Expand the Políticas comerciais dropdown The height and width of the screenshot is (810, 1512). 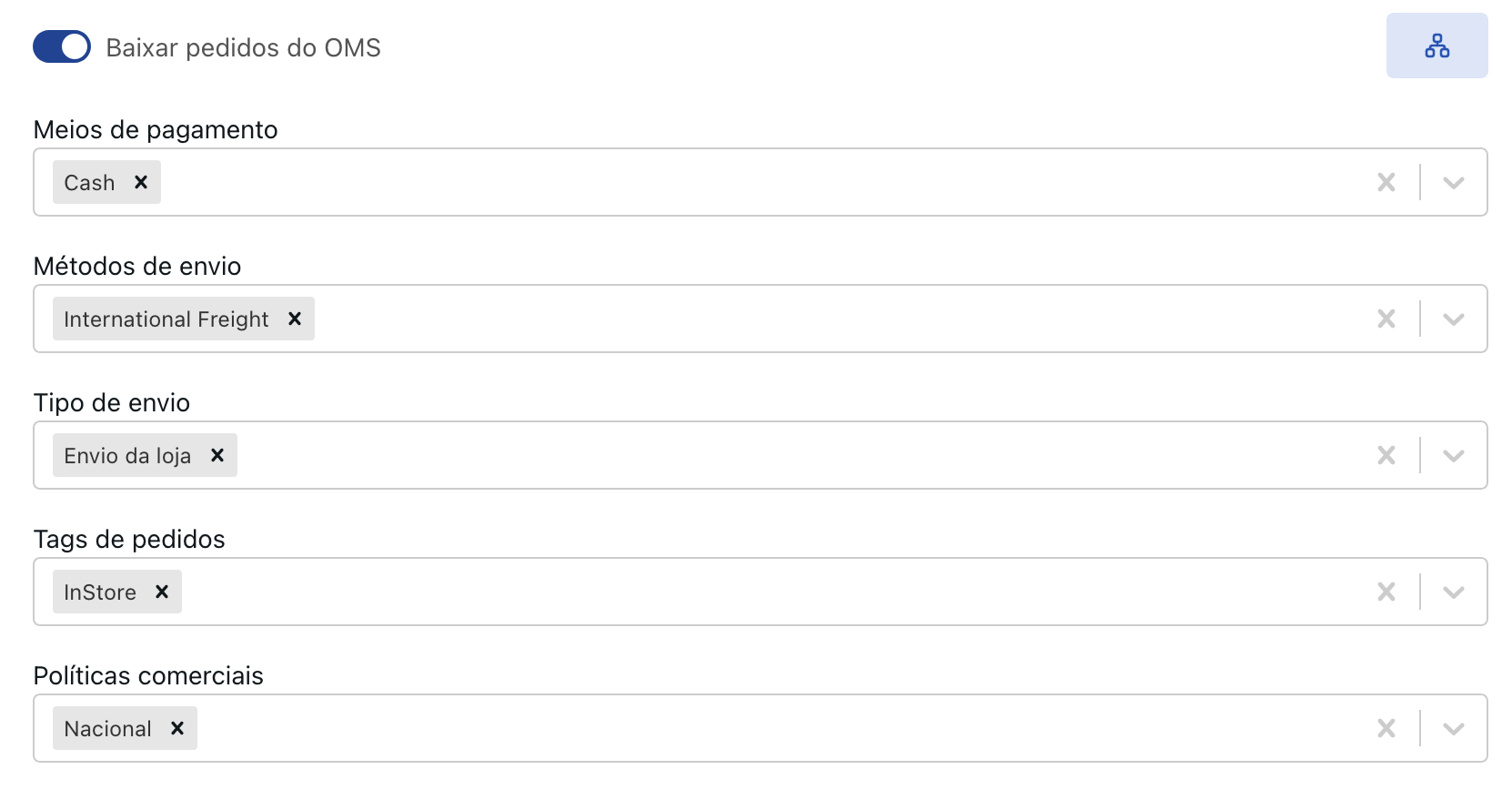point(1454,728)
